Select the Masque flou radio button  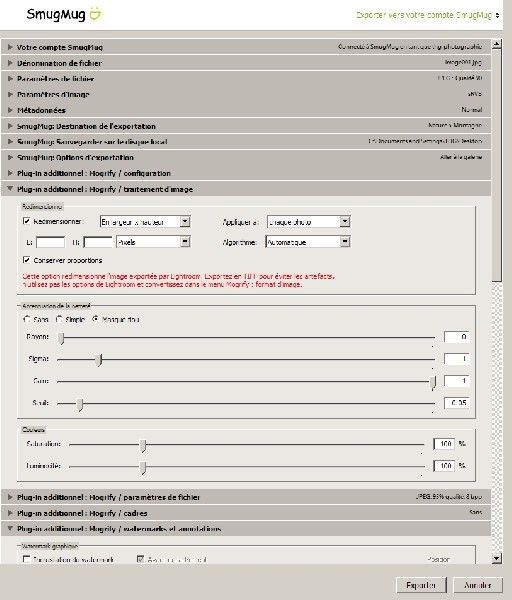(x=95, y=319)
